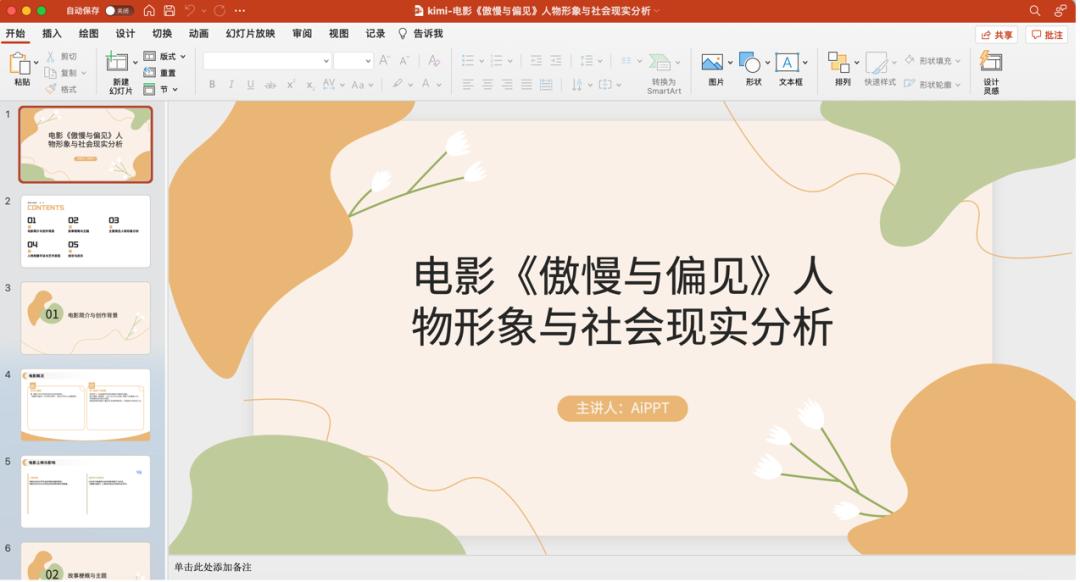1080x582 pixels.
Task: Pick the font color A swatch
Action: [x=426, y=85]
